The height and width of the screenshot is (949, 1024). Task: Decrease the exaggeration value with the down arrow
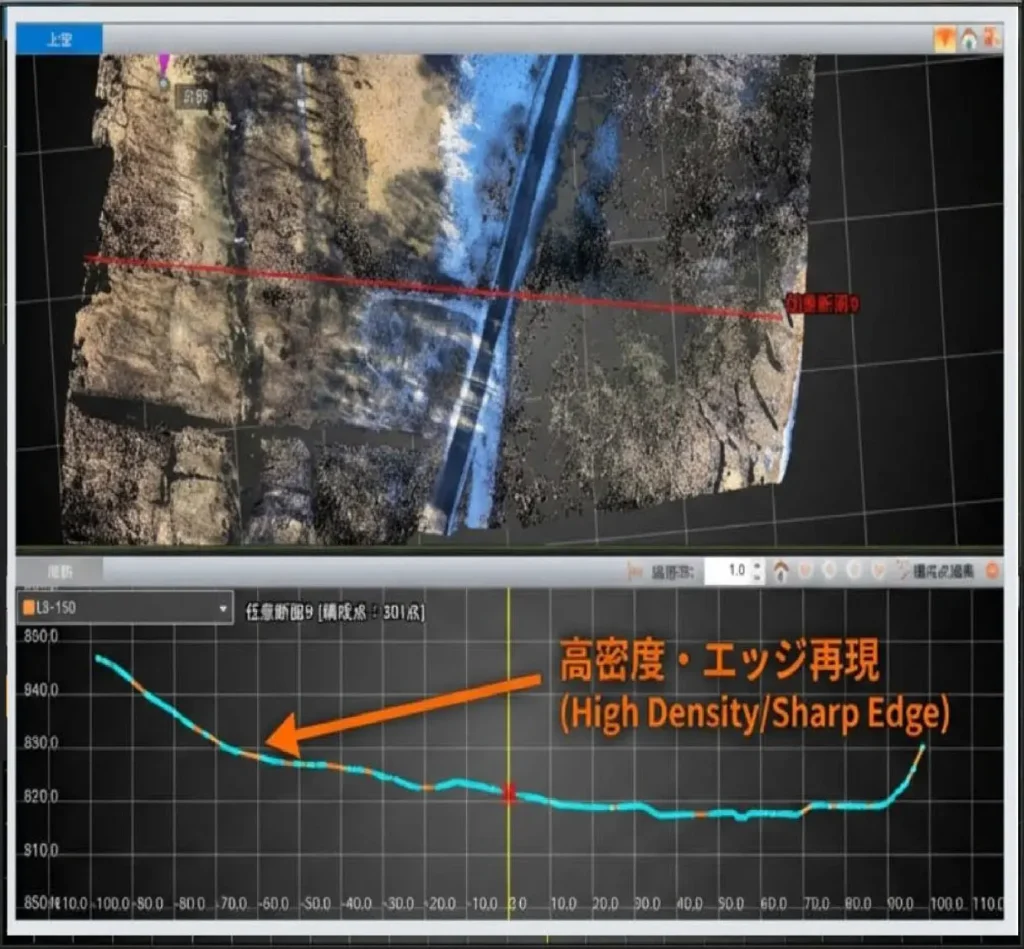756,577
